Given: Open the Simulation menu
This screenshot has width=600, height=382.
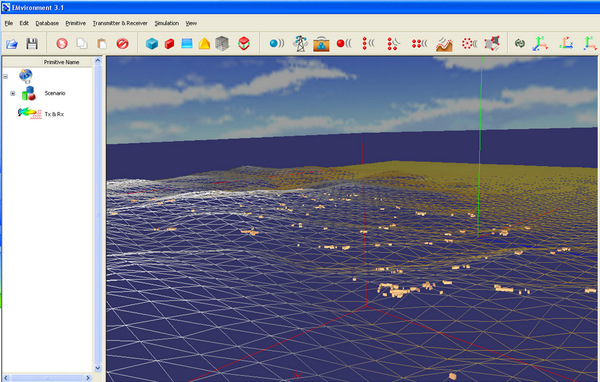Looking at the screenshot, I should [166, 23].
